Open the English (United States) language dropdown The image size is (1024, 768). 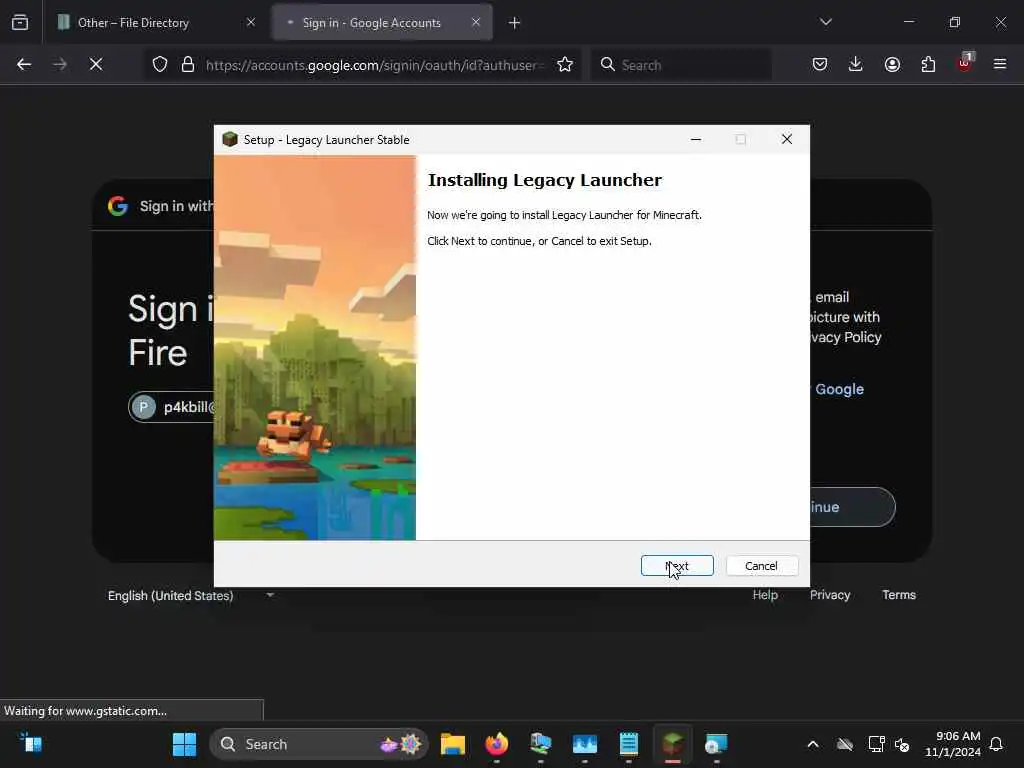click(x=190, y=596)
